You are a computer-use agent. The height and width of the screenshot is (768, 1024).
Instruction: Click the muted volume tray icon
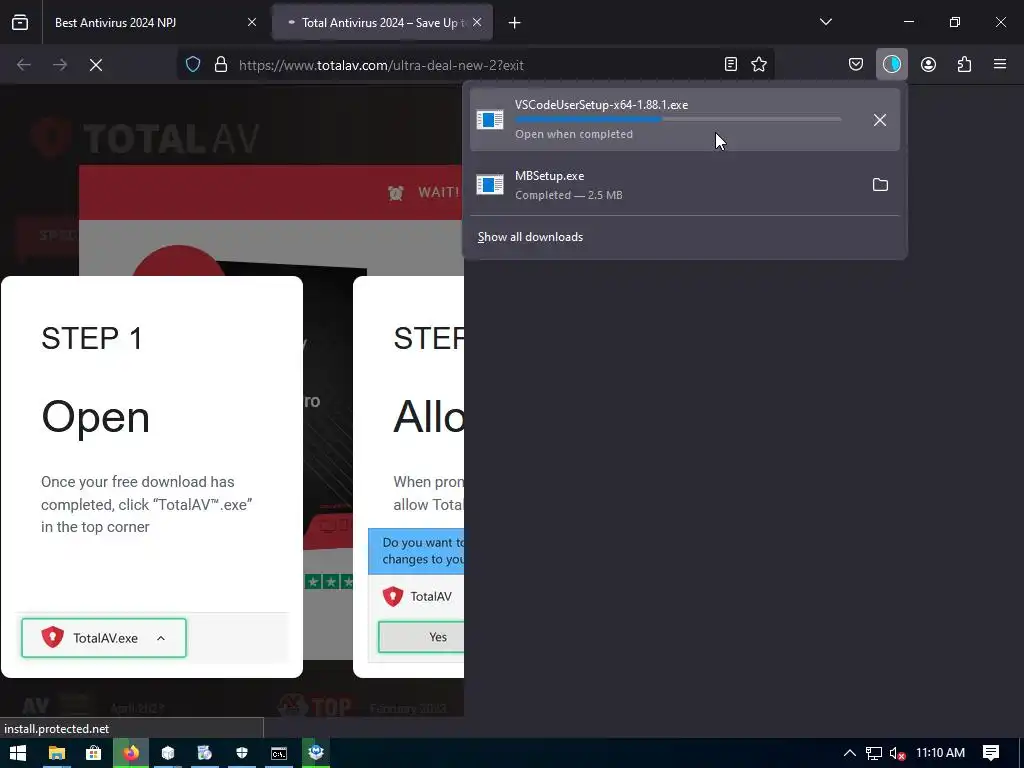[x=897, y=753]
